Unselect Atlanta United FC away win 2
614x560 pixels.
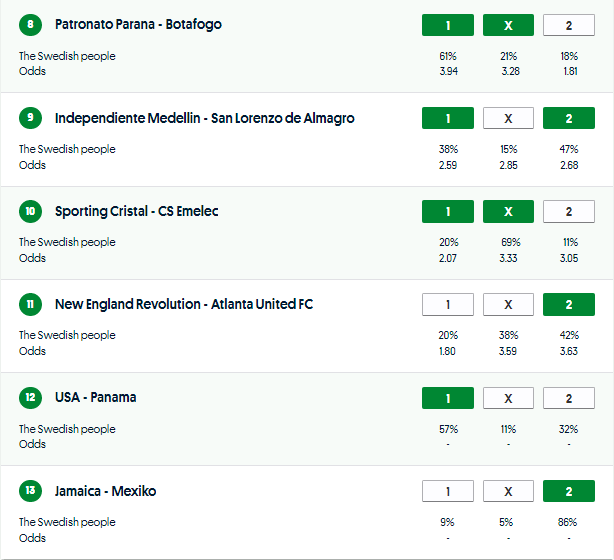point(569,304)
